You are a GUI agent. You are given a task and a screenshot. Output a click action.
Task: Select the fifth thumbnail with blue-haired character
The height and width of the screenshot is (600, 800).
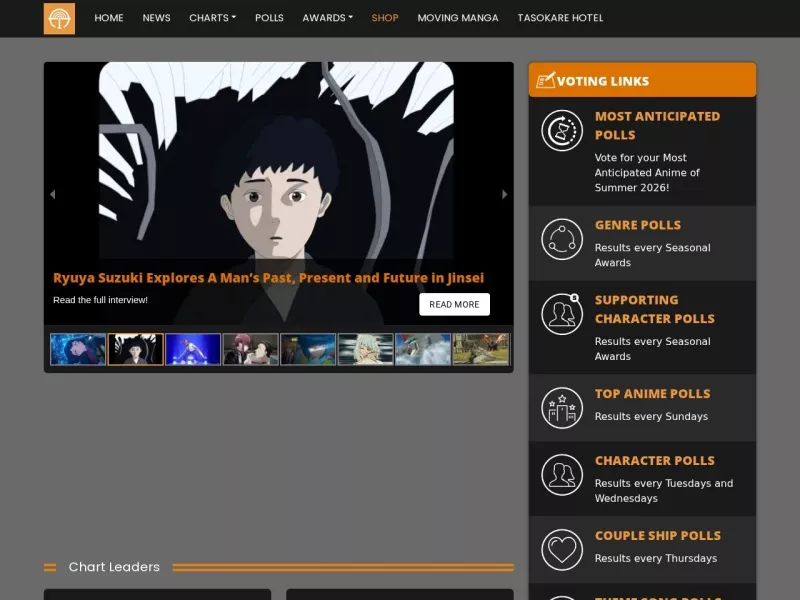click(308, 349)
